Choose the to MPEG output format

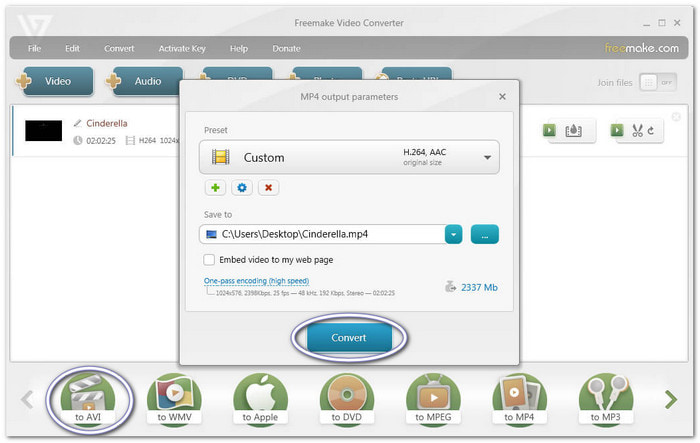coord(433,398)
